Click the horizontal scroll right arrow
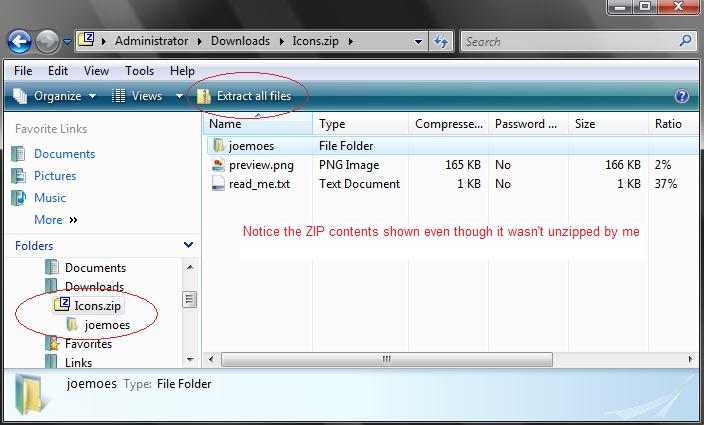This screenshot has height=425, width=704. 691,359
